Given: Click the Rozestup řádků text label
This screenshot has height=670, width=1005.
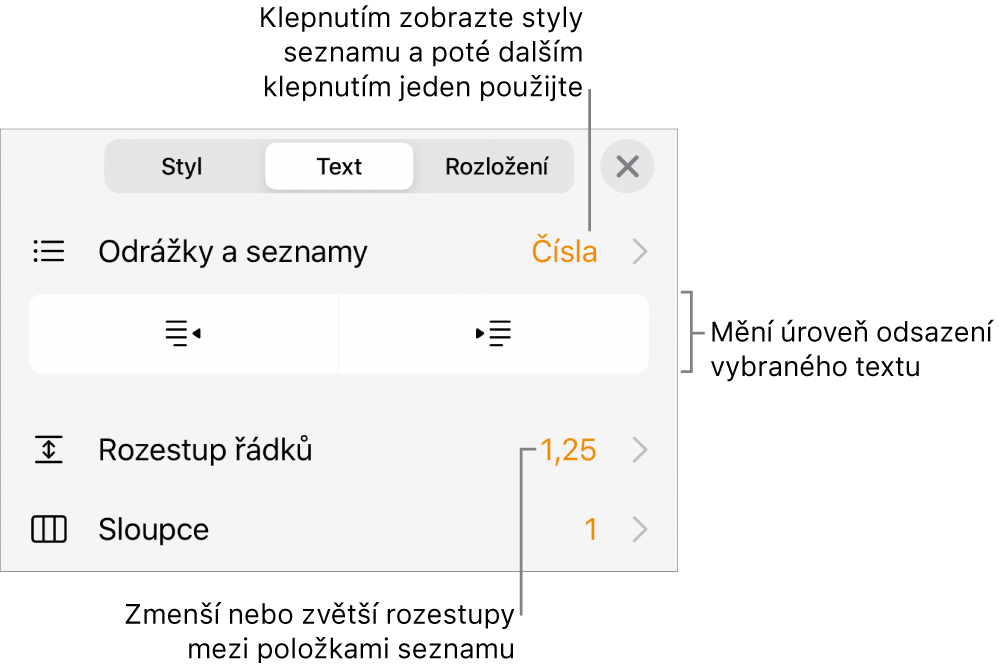Looking at the screenshot, I should tap(204, 451).
